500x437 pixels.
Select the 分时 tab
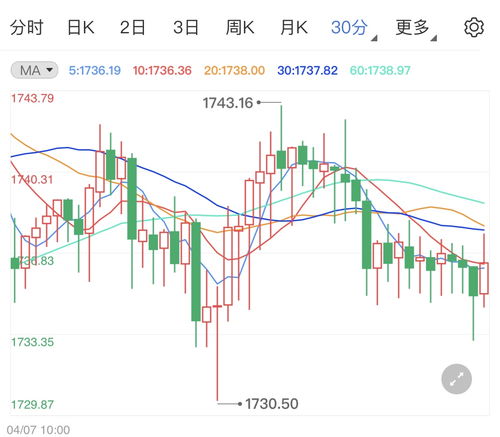coord(27,27)
